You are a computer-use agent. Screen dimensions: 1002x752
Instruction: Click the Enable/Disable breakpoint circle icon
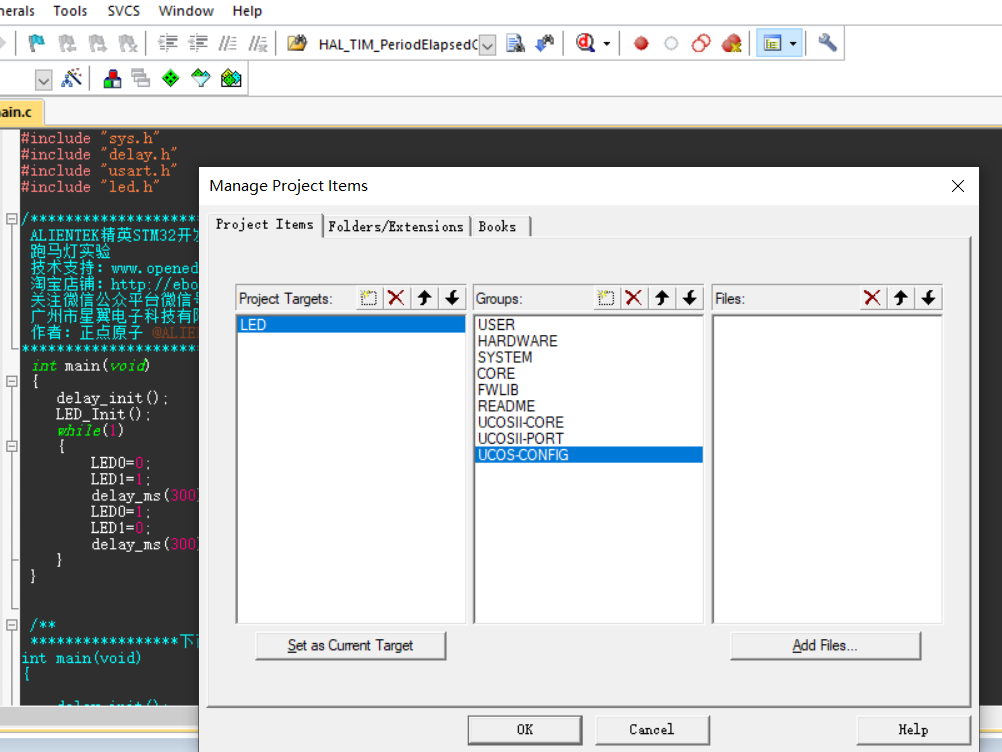coord(671,43)
